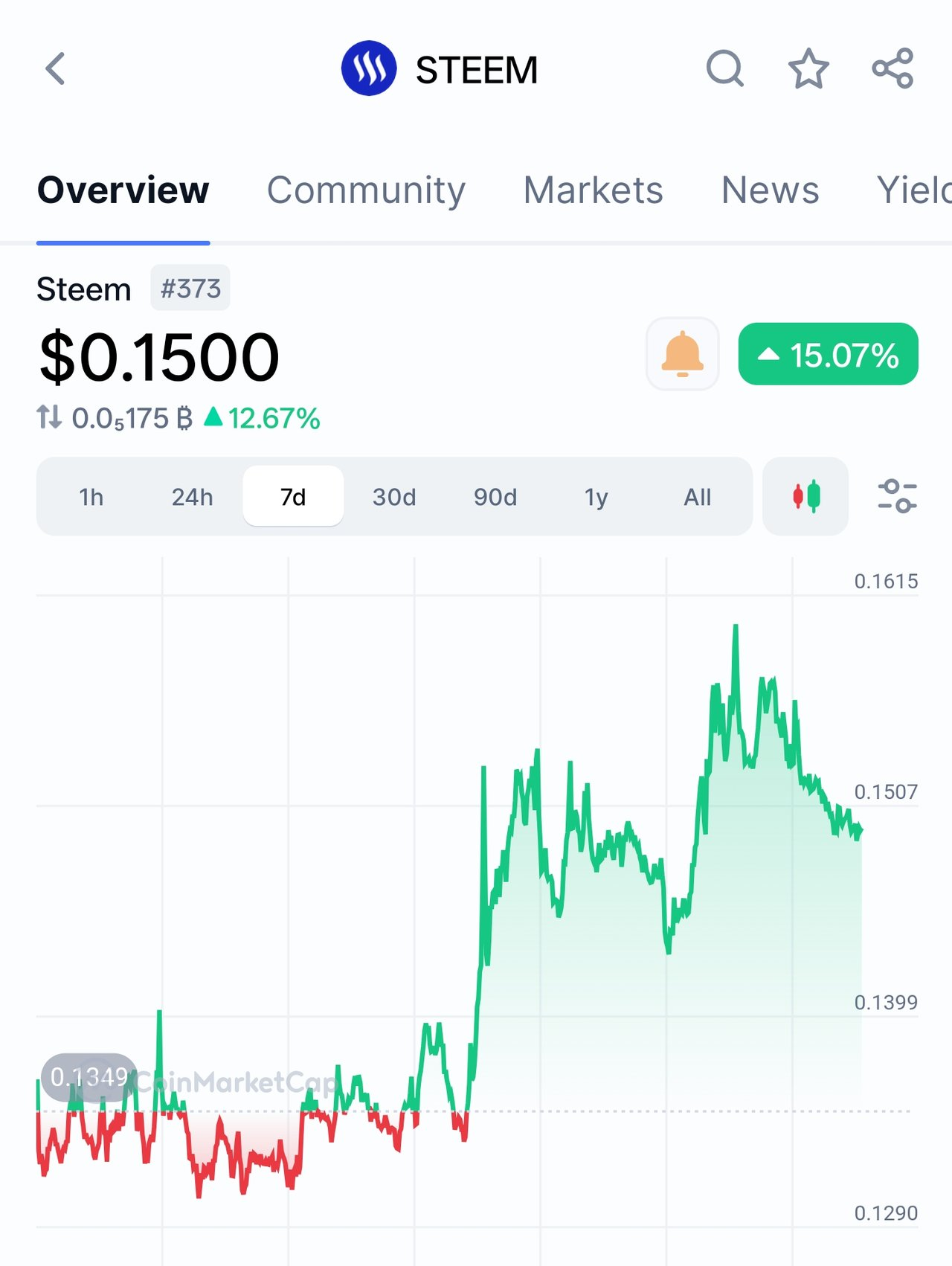Screen dimensions: 952x1266
Task: Set a price alert with the bell icon
Action: coord(683,354)
